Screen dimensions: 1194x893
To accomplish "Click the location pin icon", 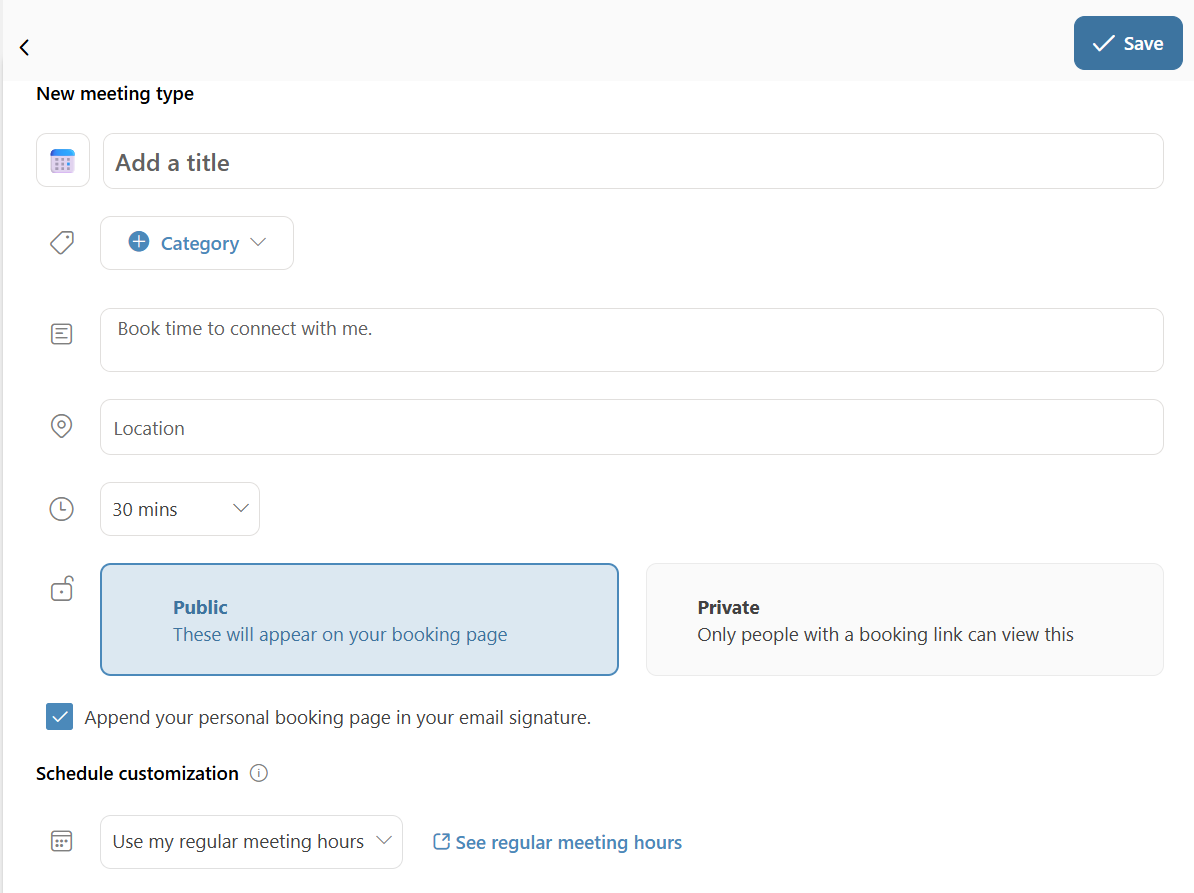I will 62,427.
